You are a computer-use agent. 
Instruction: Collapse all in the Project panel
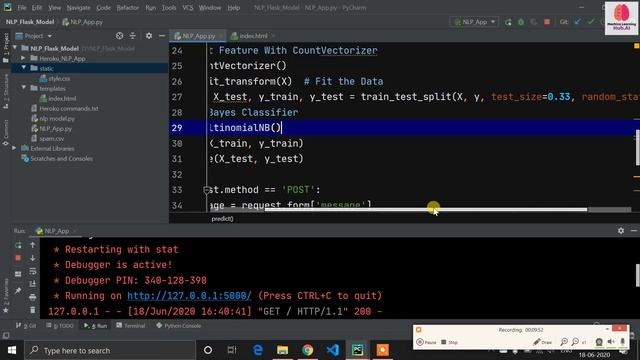133,36
